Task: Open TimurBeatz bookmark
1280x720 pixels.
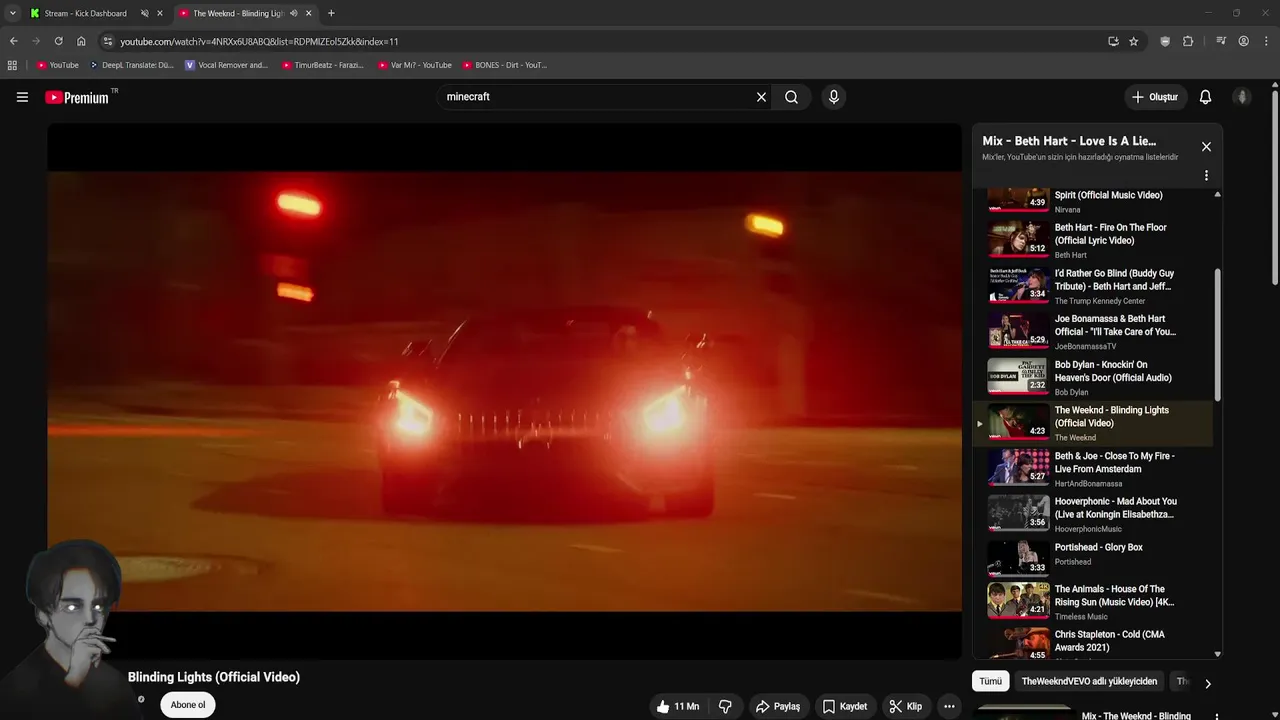Action: [322, 65]
